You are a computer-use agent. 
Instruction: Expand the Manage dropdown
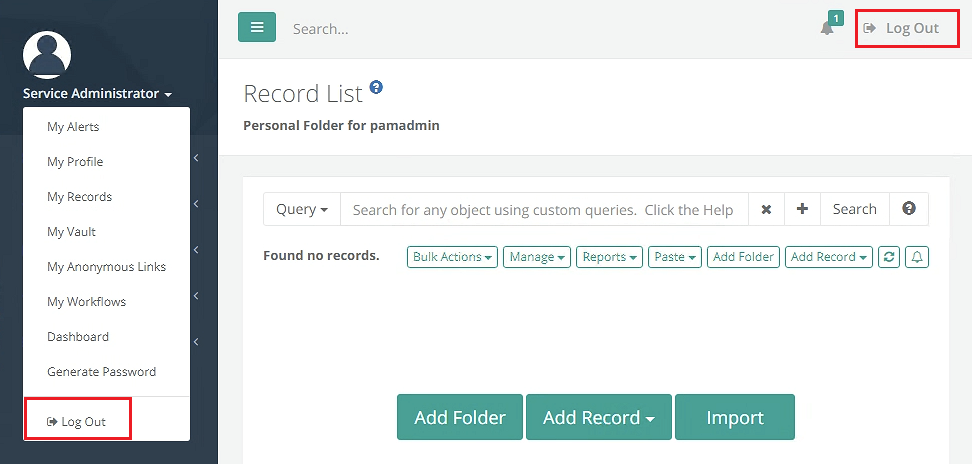[539, 257]
